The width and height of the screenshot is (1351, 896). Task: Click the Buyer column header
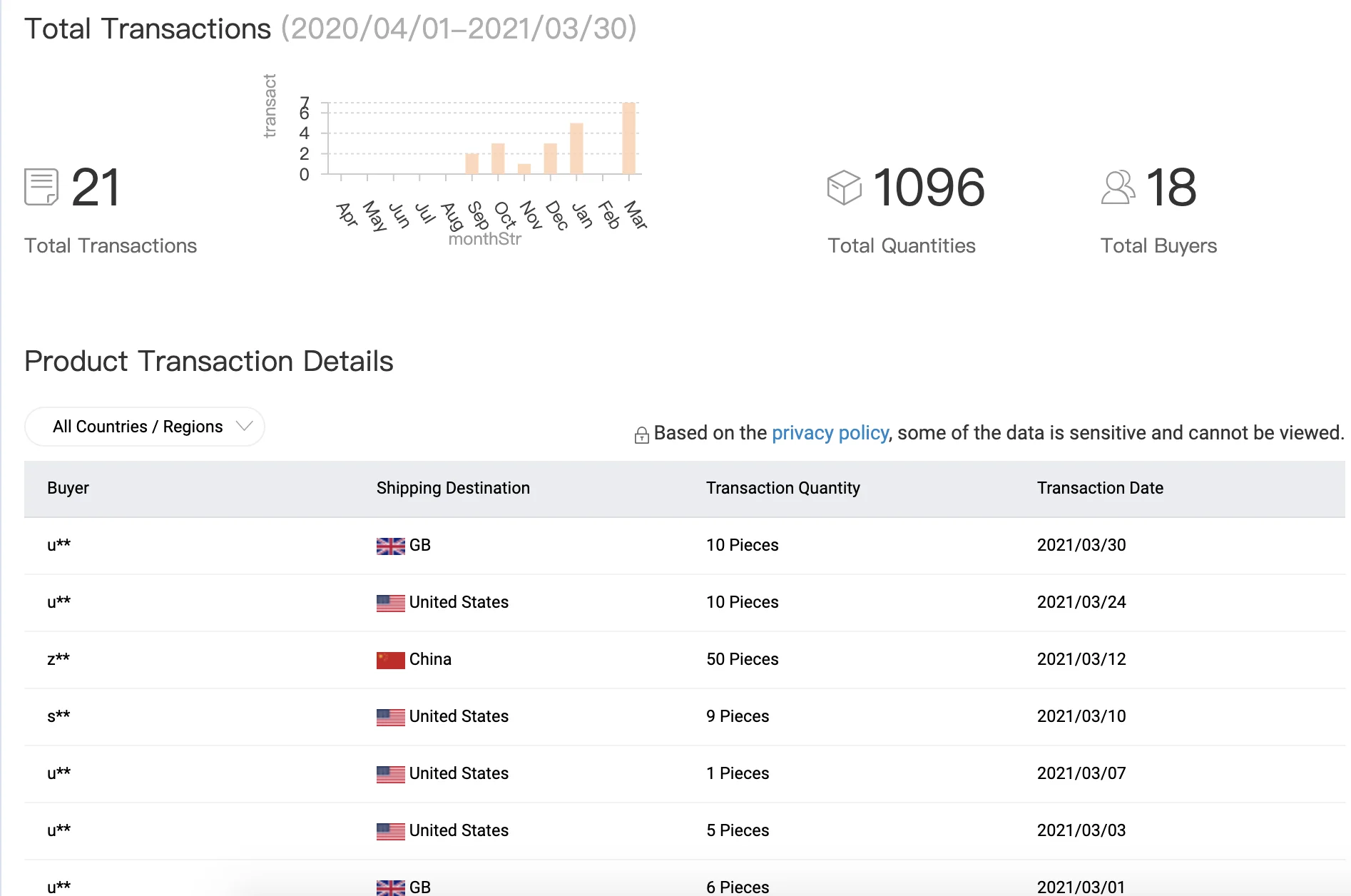point(68,488)
